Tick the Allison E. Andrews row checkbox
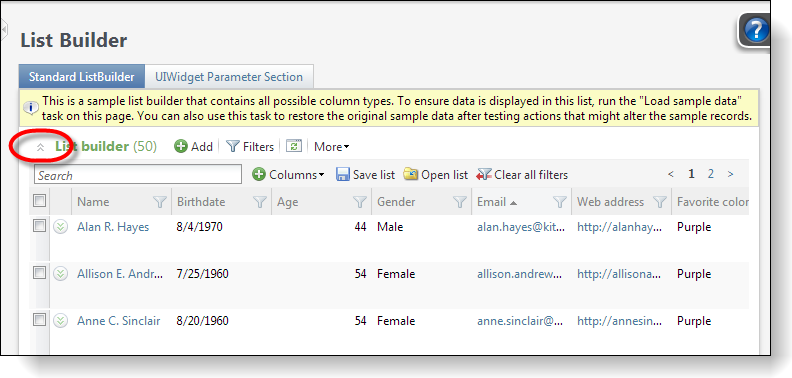Image resolution: width=792 pixels, height=378 pixels. pyautogui.click(x=39, y=273)
